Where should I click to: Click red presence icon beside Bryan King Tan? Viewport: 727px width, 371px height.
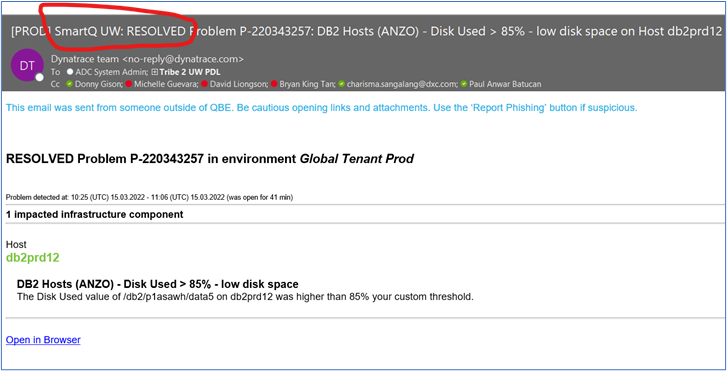click(274, 84)
